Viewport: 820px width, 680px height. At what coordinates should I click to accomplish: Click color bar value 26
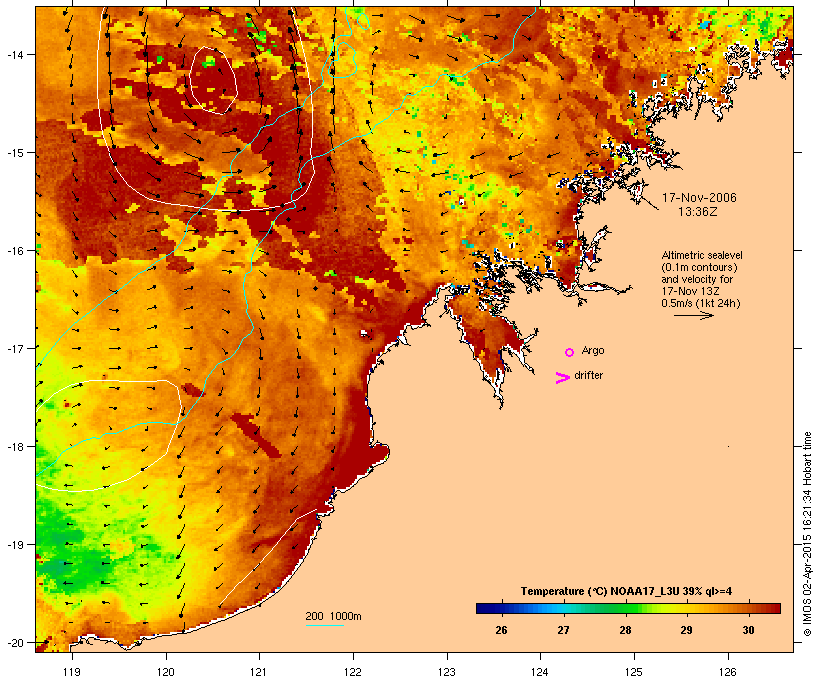[x=501, y=630]
